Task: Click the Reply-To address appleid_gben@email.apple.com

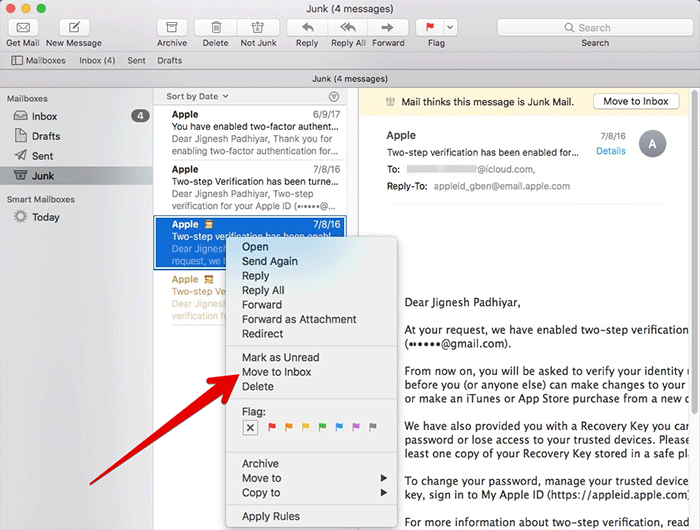Action: click(502, 186)
